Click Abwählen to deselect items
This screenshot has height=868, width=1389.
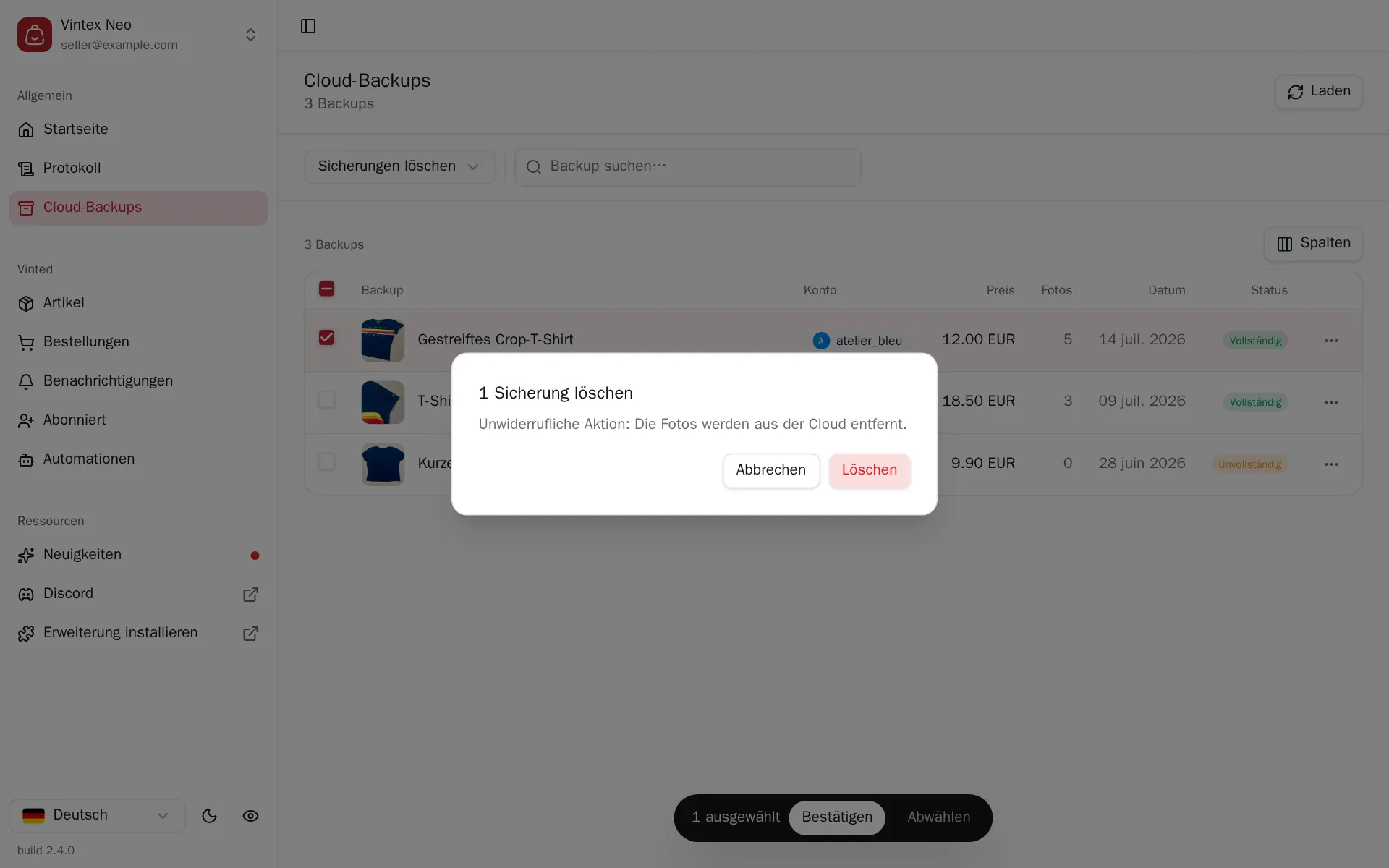coord(938,817)
